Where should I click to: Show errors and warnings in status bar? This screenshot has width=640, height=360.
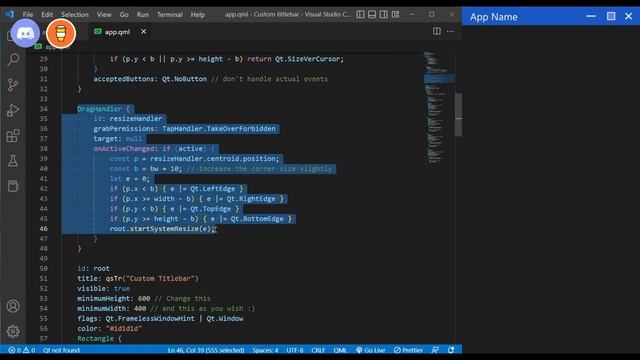[22, 350]
